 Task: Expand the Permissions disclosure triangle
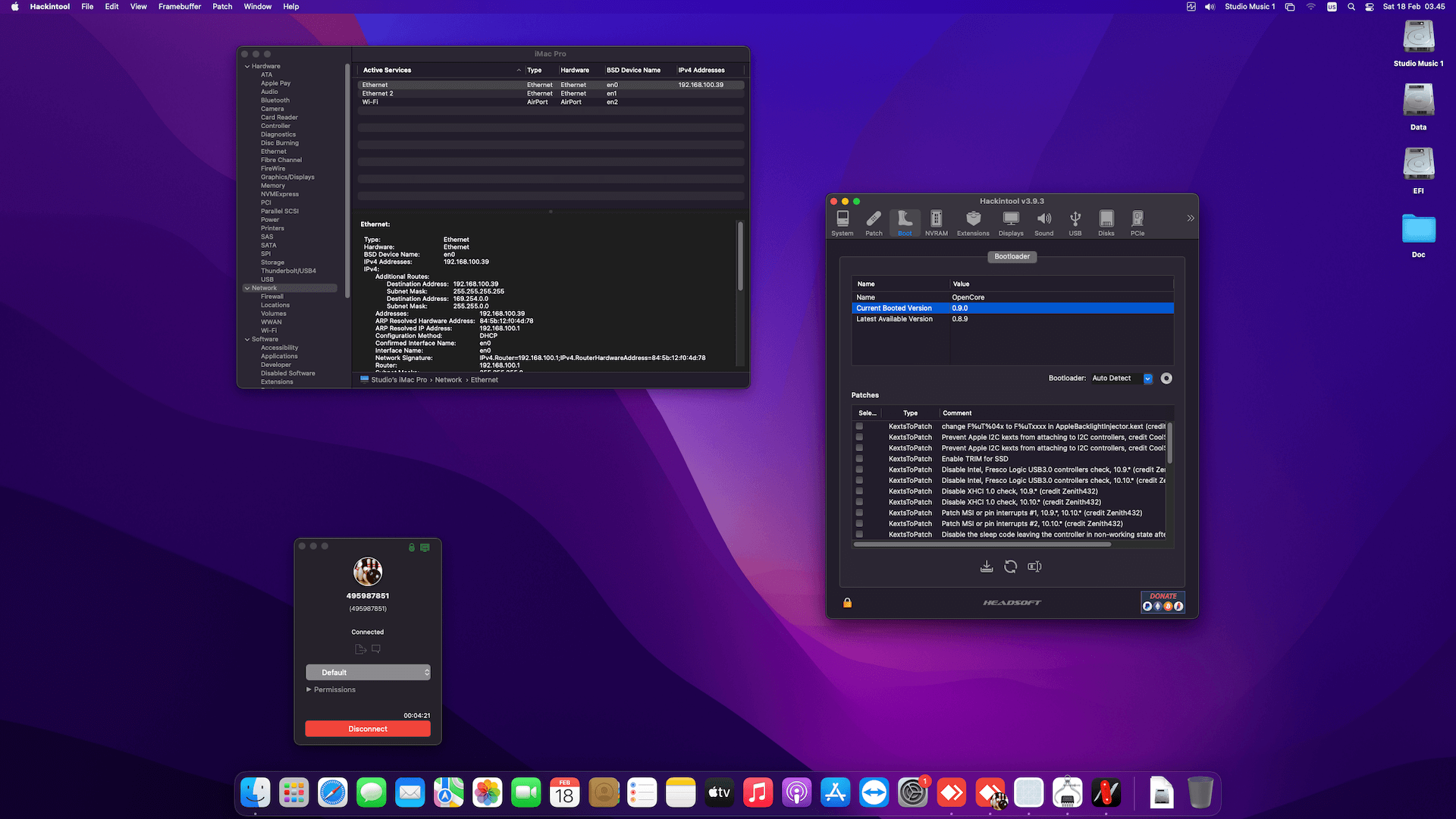pos(309,689)
